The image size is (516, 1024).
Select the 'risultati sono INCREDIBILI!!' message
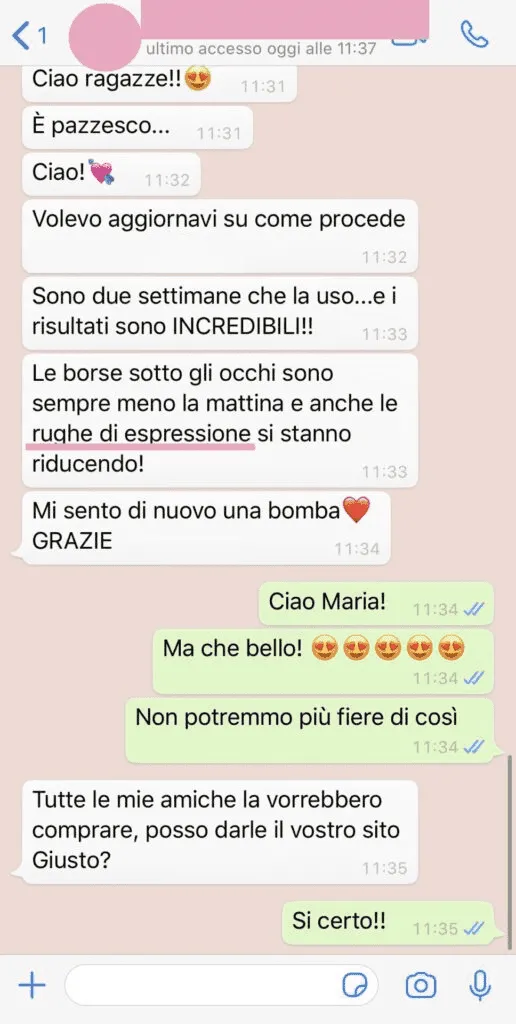tap(219, 313)
